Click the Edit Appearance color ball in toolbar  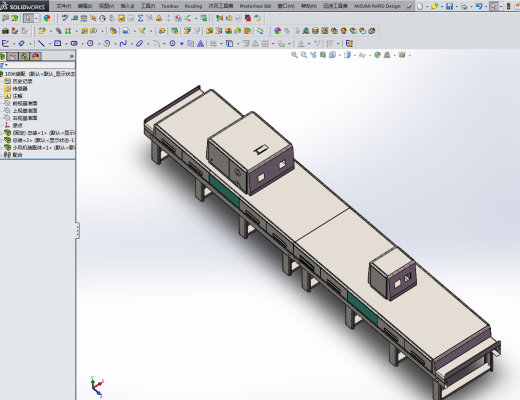coord(47,18)
